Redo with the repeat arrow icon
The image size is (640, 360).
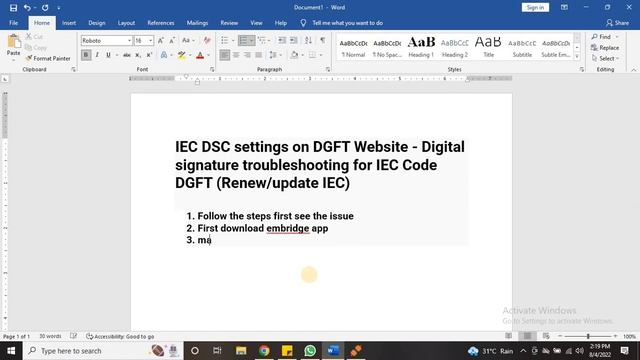45,7
